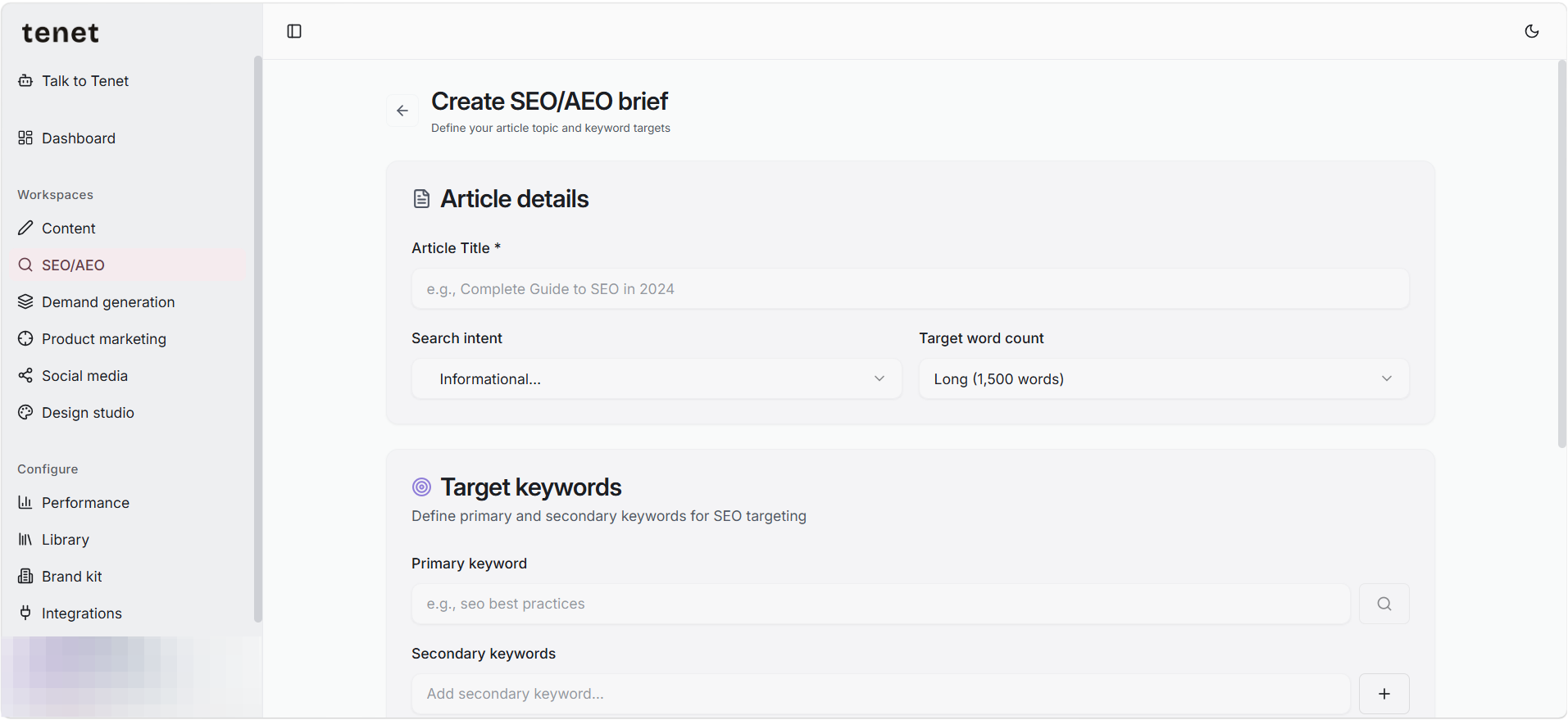Image resolution: width=1568 pixels, height=720 pixels.
Task: Click the primary keyword search icon button
Action: point(1384,604)
